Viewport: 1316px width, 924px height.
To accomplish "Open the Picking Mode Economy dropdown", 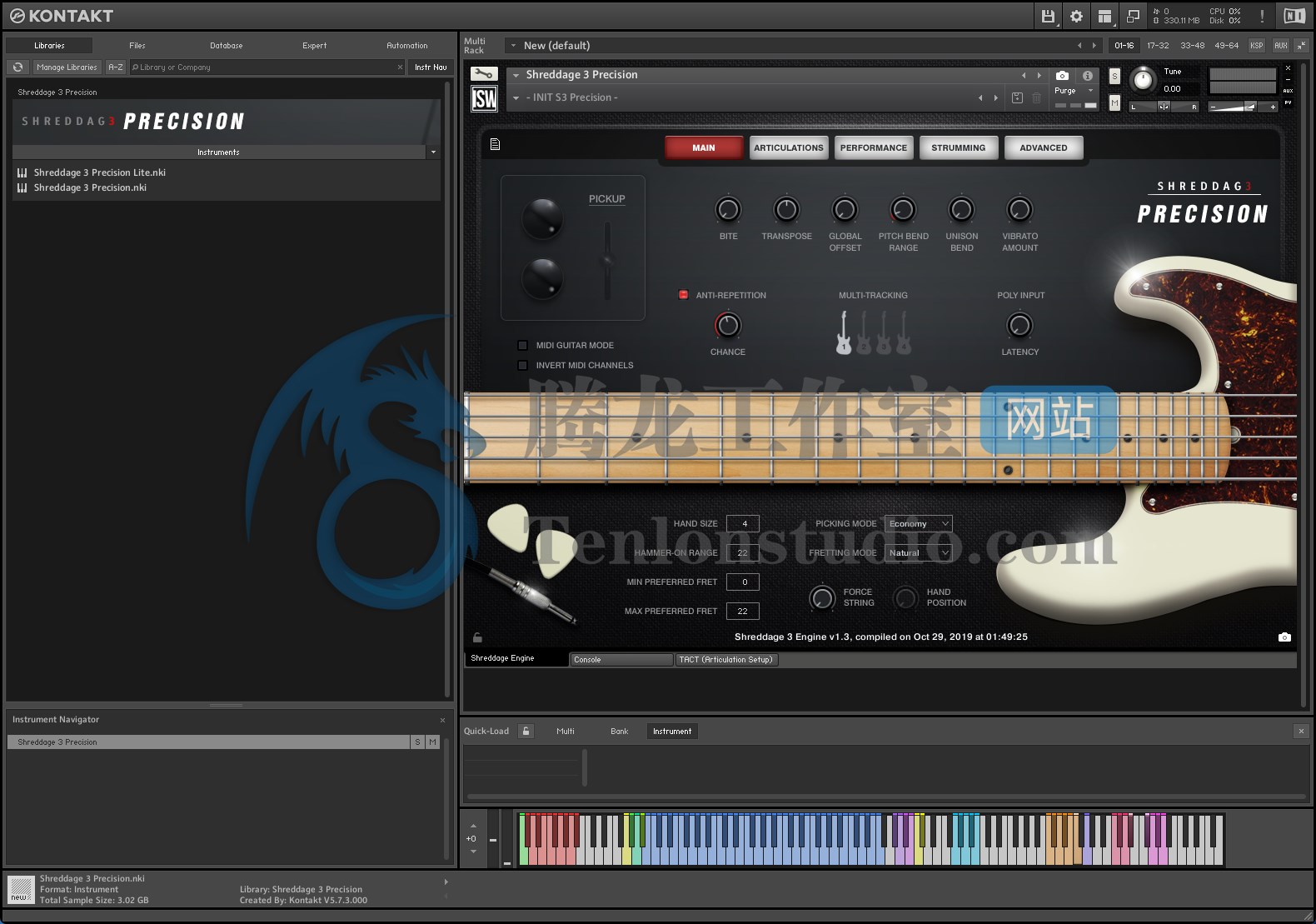I will [x=918, y=524].
